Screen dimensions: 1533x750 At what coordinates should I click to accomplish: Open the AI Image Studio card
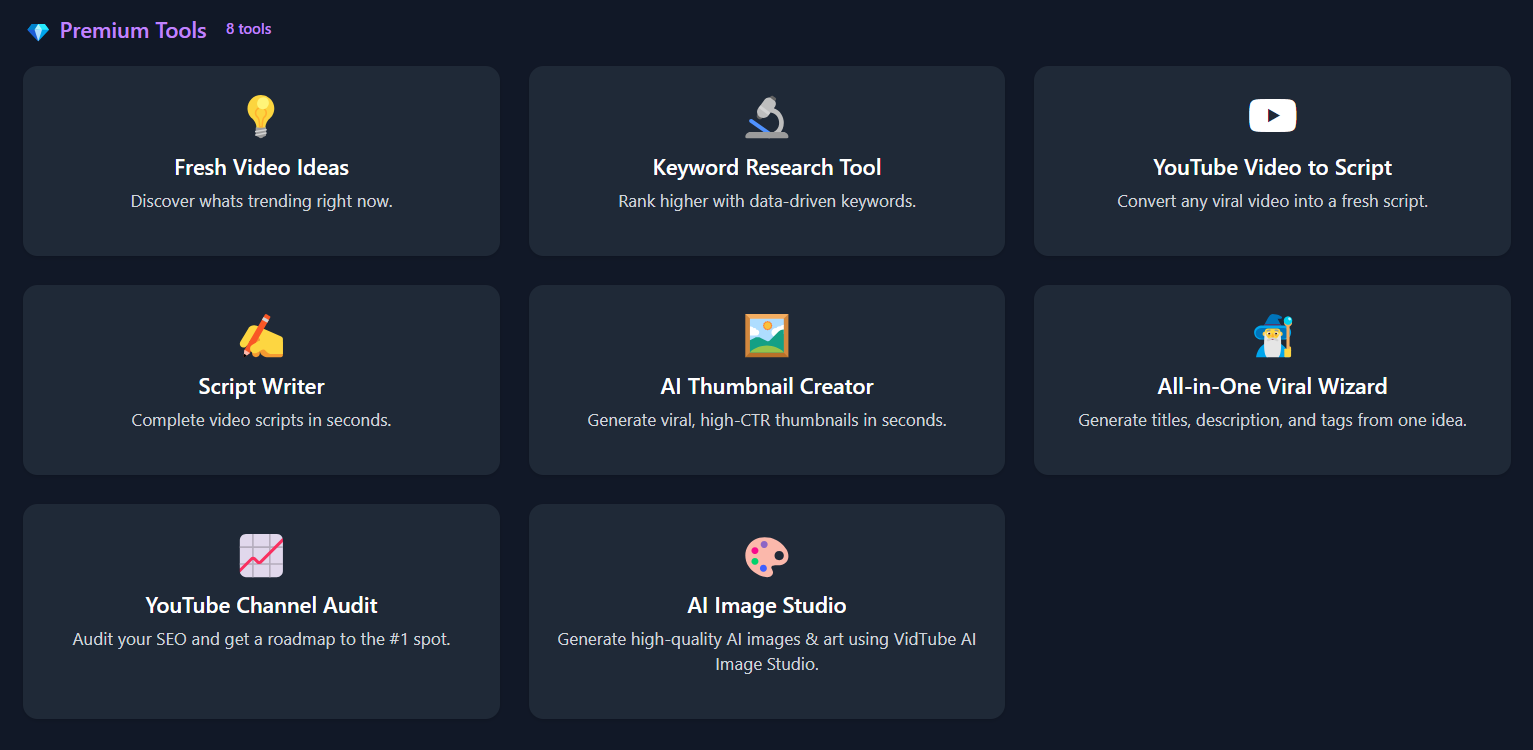point(767,610)
